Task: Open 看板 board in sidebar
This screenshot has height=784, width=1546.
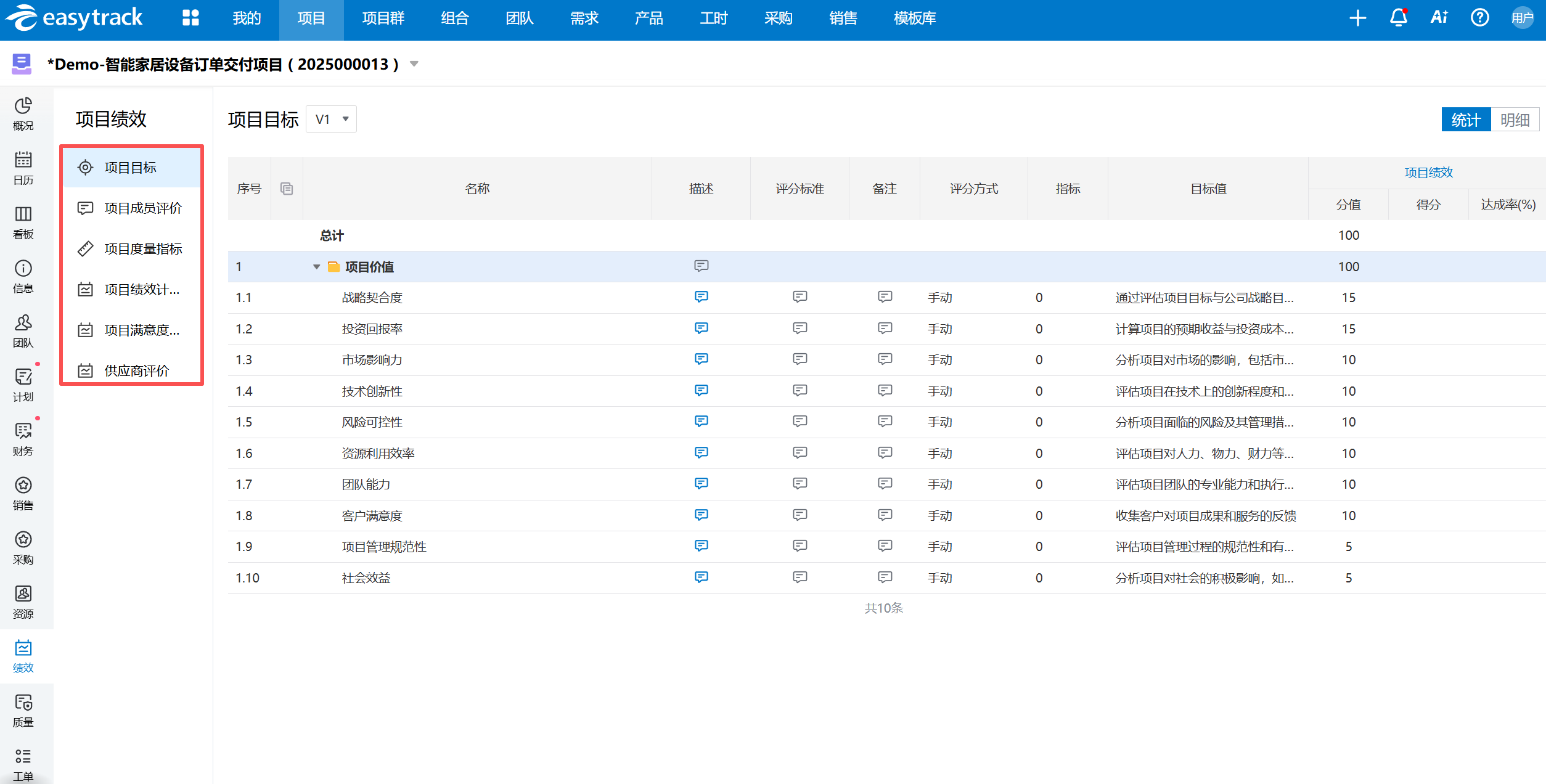Action: click(23, 223)
